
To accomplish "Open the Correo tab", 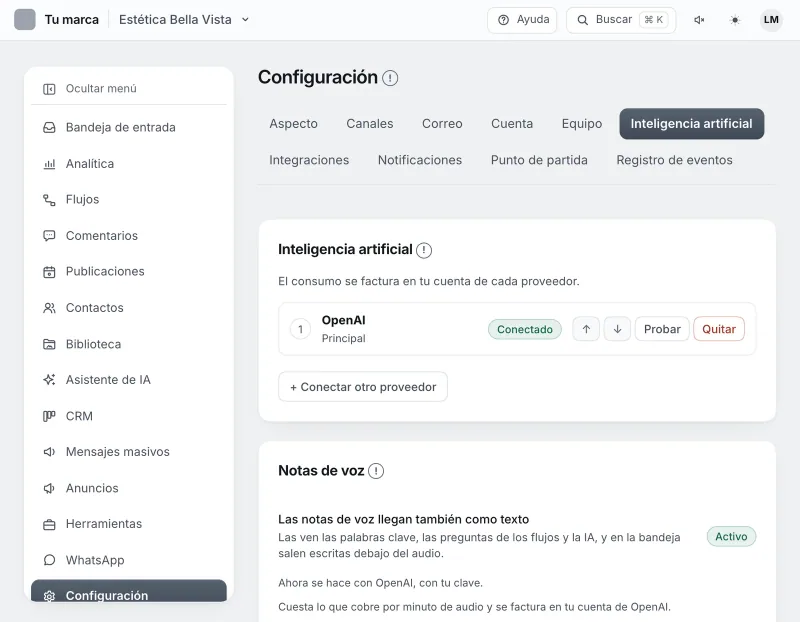I will [x=442, y=124].
